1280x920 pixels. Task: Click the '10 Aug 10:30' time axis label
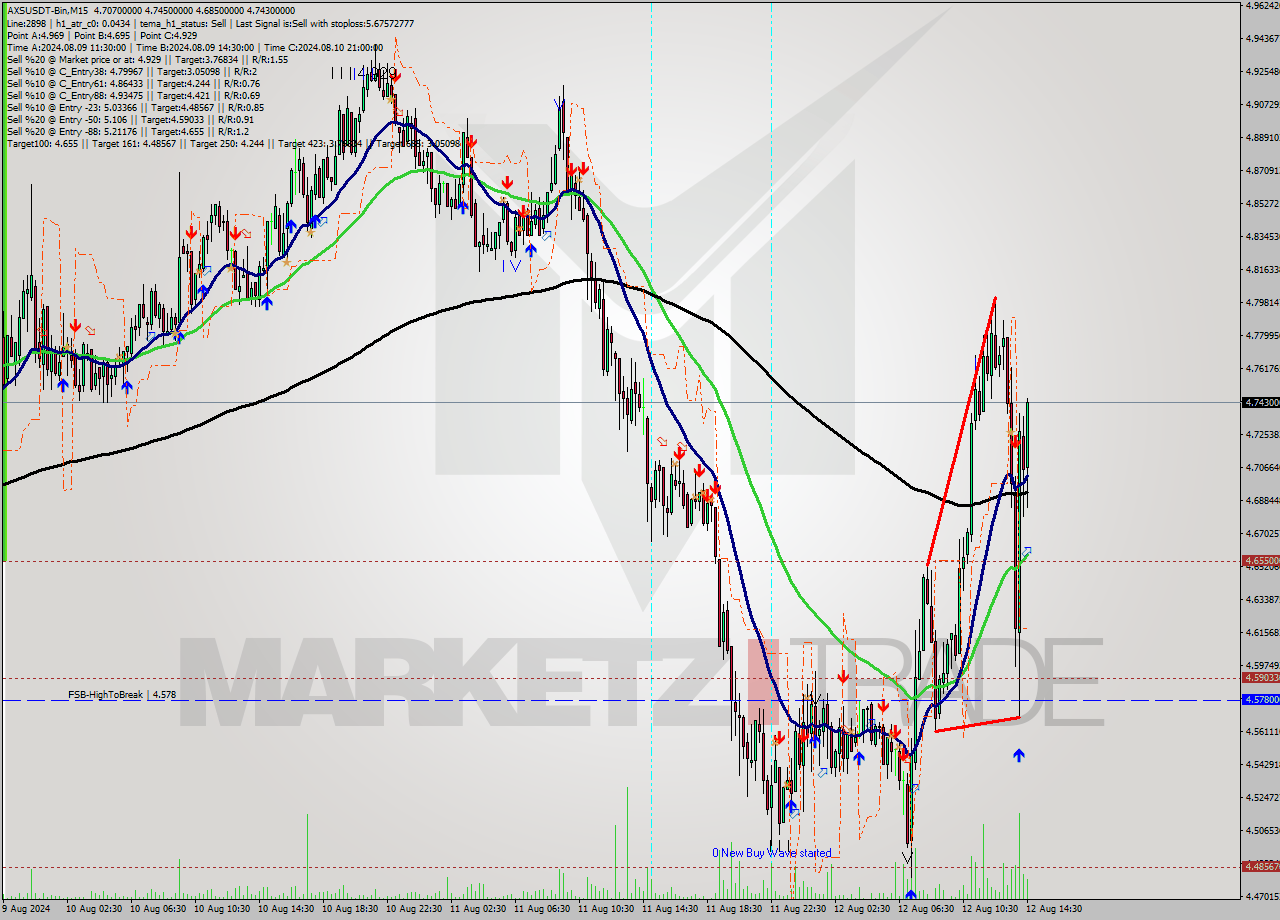(222, 909)
